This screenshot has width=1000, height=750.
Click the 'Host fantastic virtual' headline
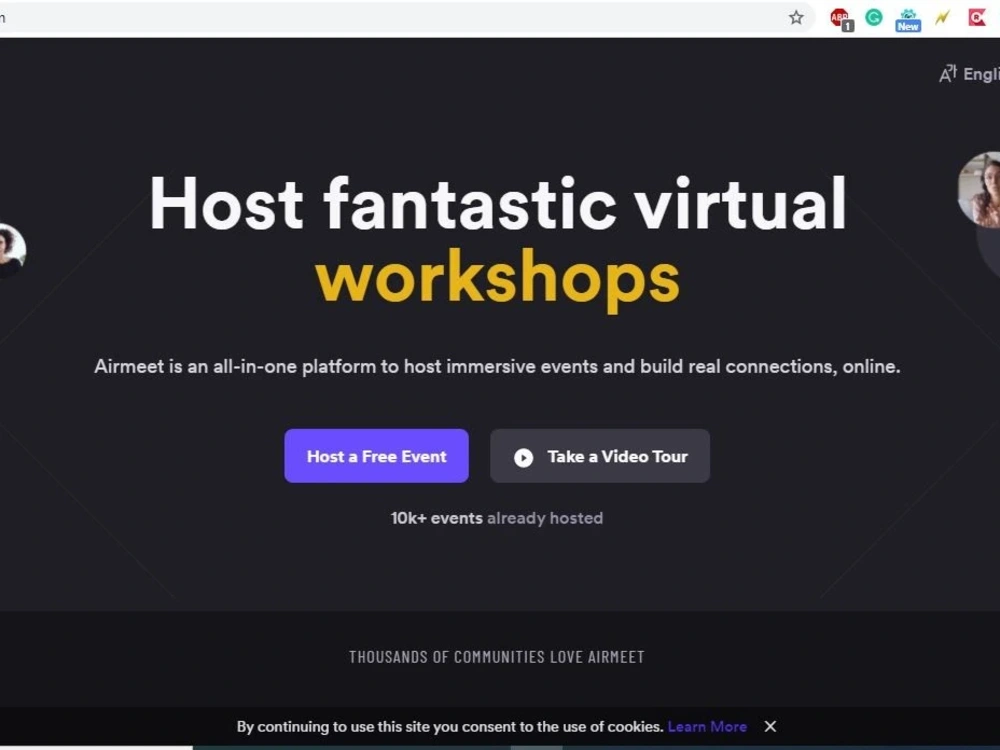[x=497, y=203]
